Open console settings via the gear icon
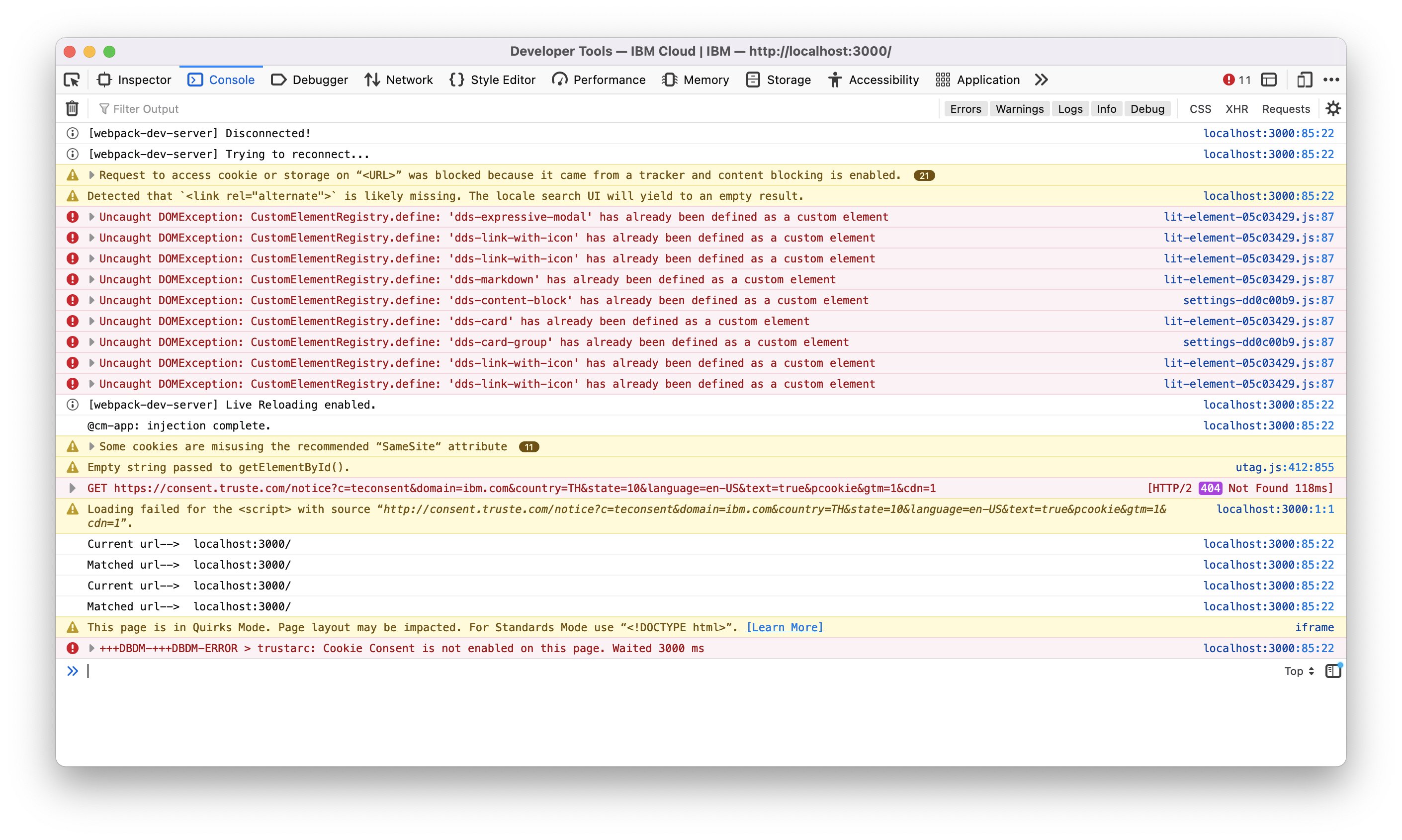 (x=1333, y=108)
